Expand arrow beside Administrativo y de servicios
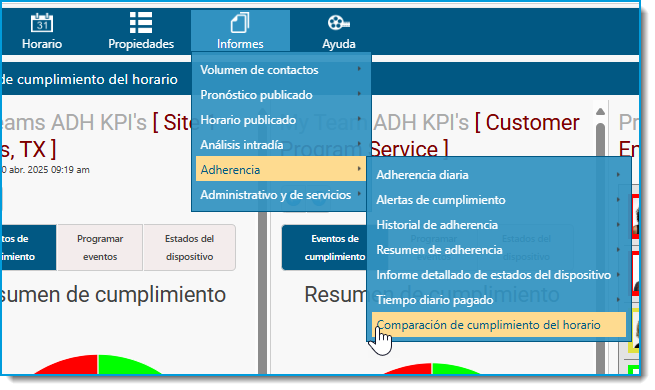The image size is (655, 390). [x=359, y=194]
